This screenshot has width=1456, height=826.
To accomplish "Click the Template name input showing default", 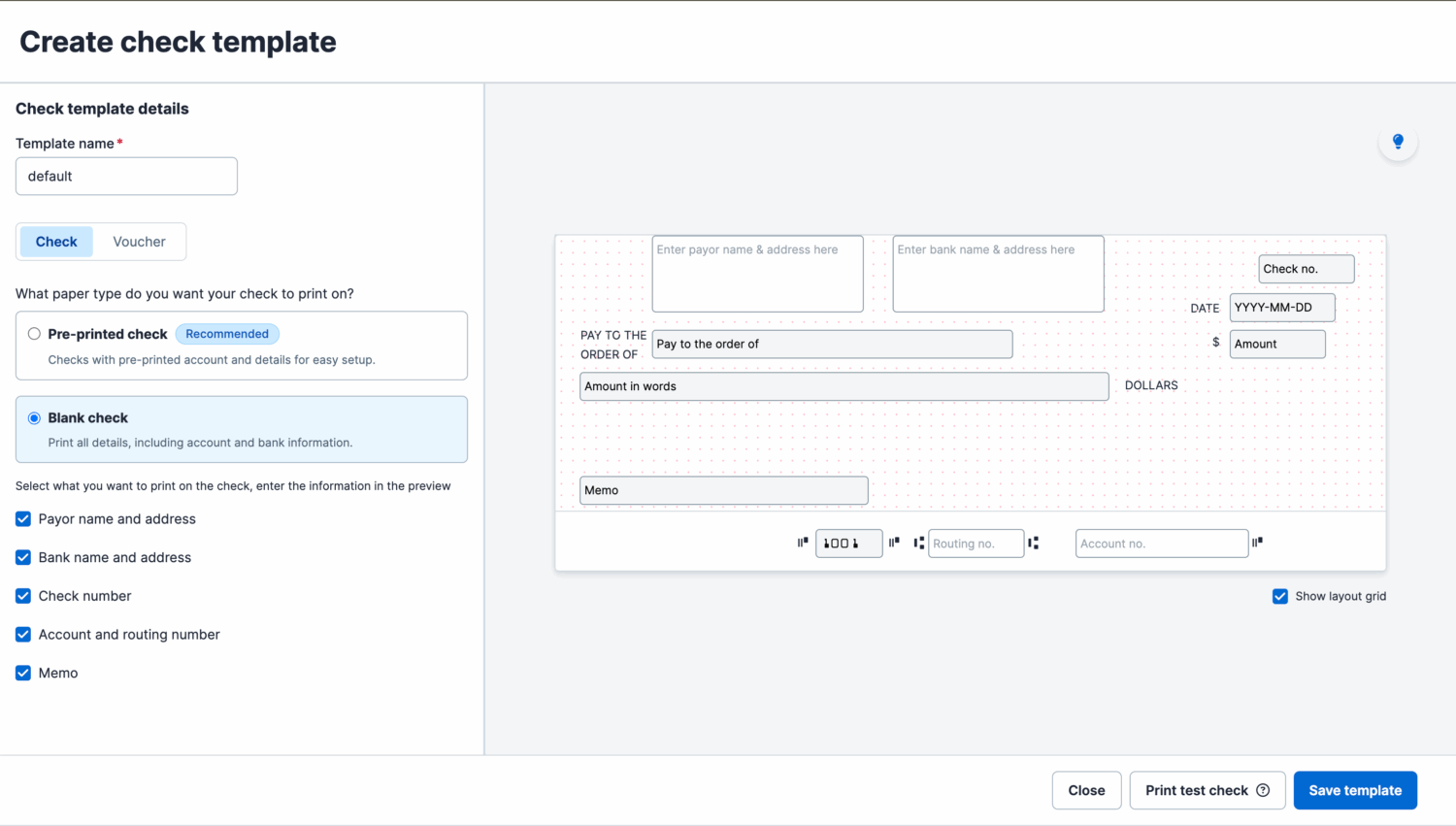I will click(x=126, y=176).
